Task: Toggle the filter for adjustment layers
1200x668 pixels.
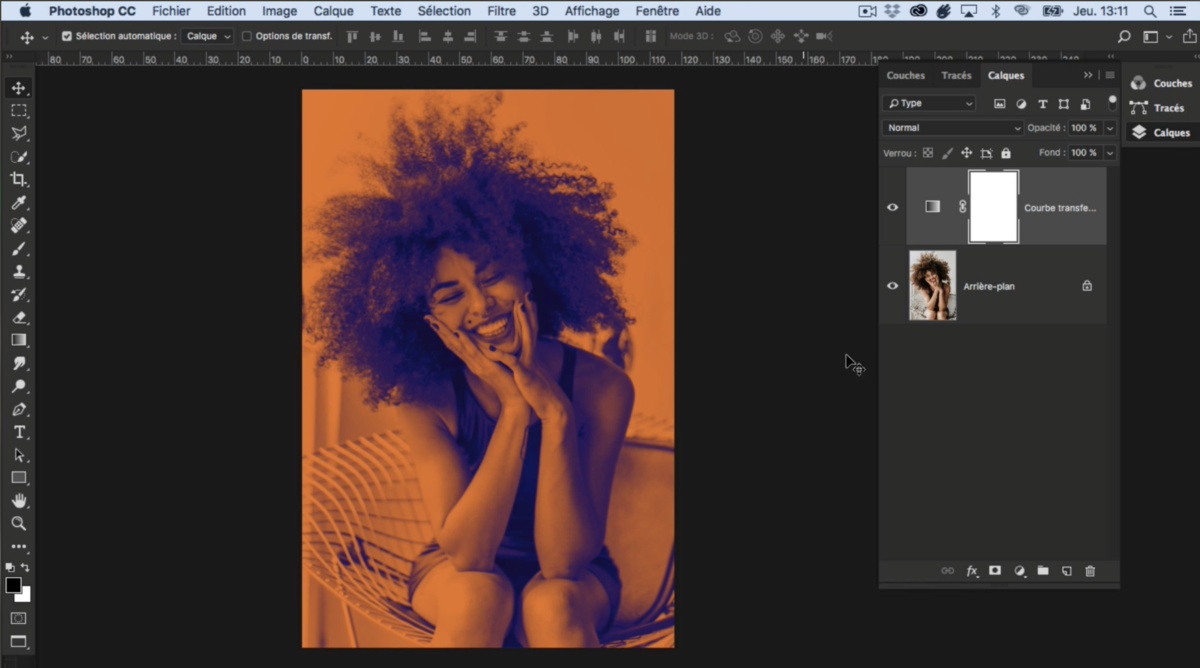Action: 1021,103
